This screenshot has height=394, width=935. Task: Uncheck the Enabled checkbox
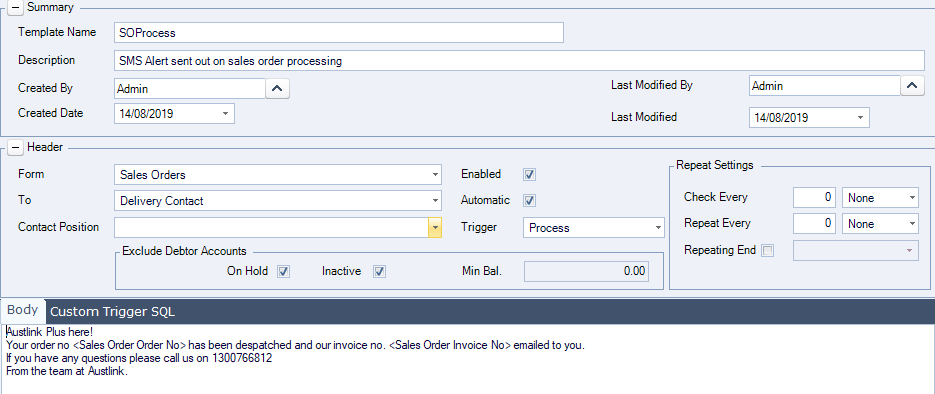[529, 175]
